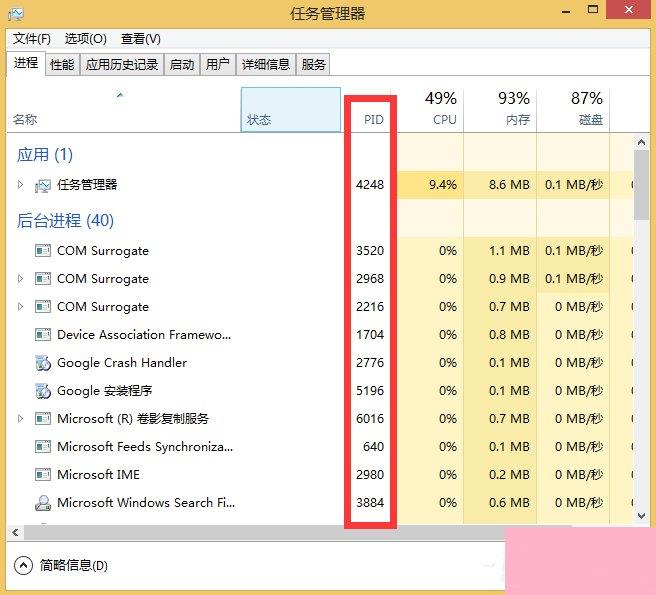Expand Microsoft (R) 卷影复制服务 row
Image resolution: width=656 pixels, height=595 pixels.
[x=20, y=418]
